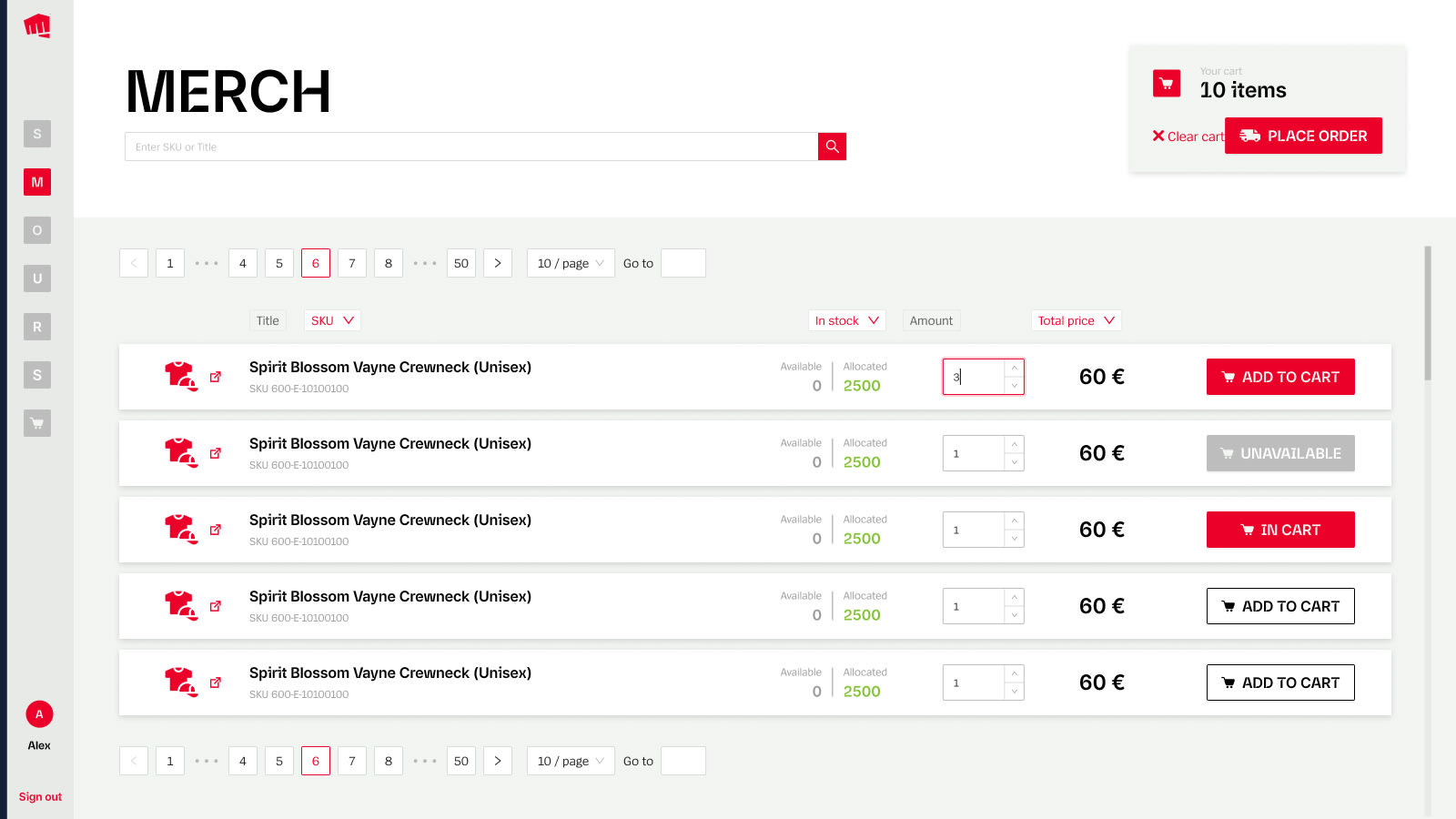The width and height of the screenshot is (1456, 819).
Task: Open external link icon in the IN CART row
Action: coord(216,530)
